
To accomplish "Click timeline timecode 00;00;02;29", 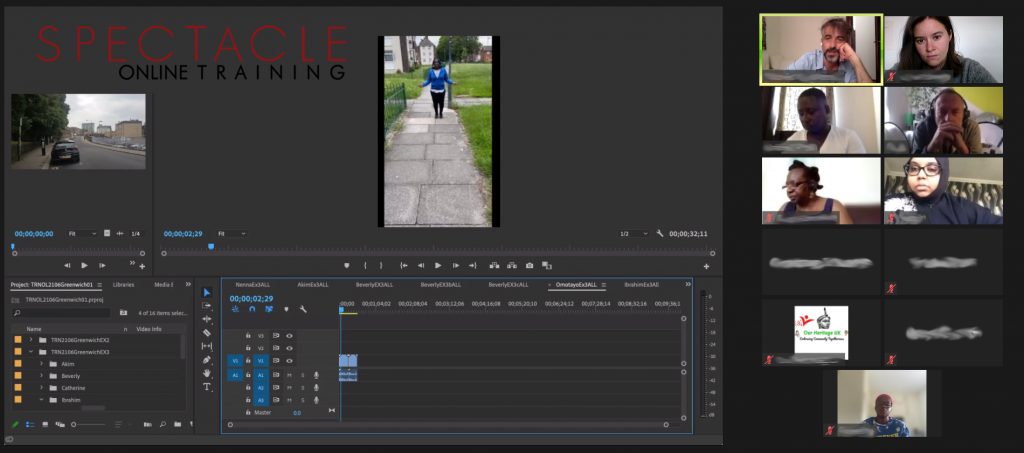I will coord(251,298).
